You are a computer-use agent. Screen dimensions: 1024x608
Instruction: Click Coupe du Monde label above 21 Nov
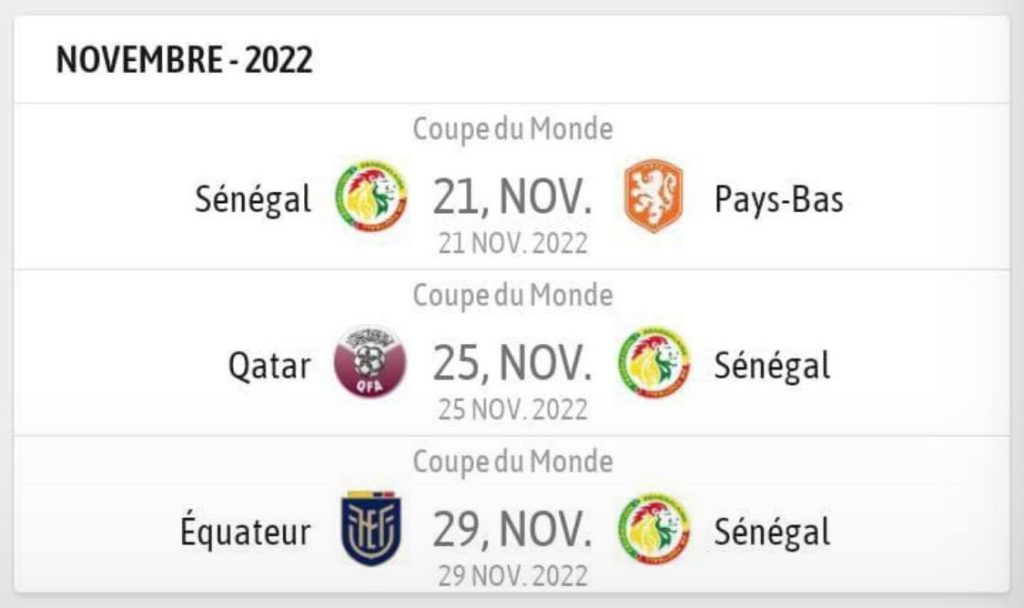tap(513, 129)
